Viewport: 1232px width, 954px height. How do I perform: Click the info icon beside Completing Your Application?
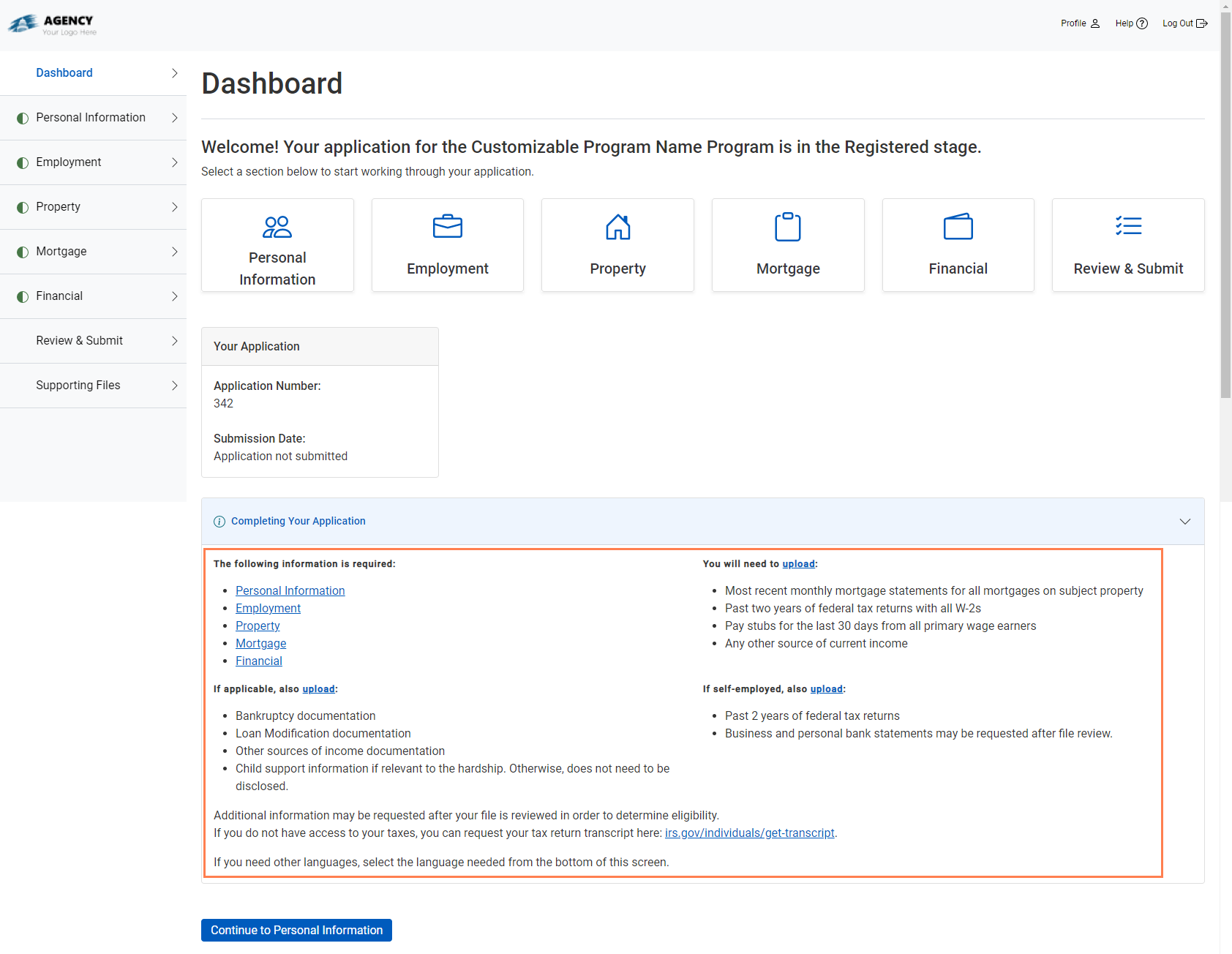click(x=219, y=521)
